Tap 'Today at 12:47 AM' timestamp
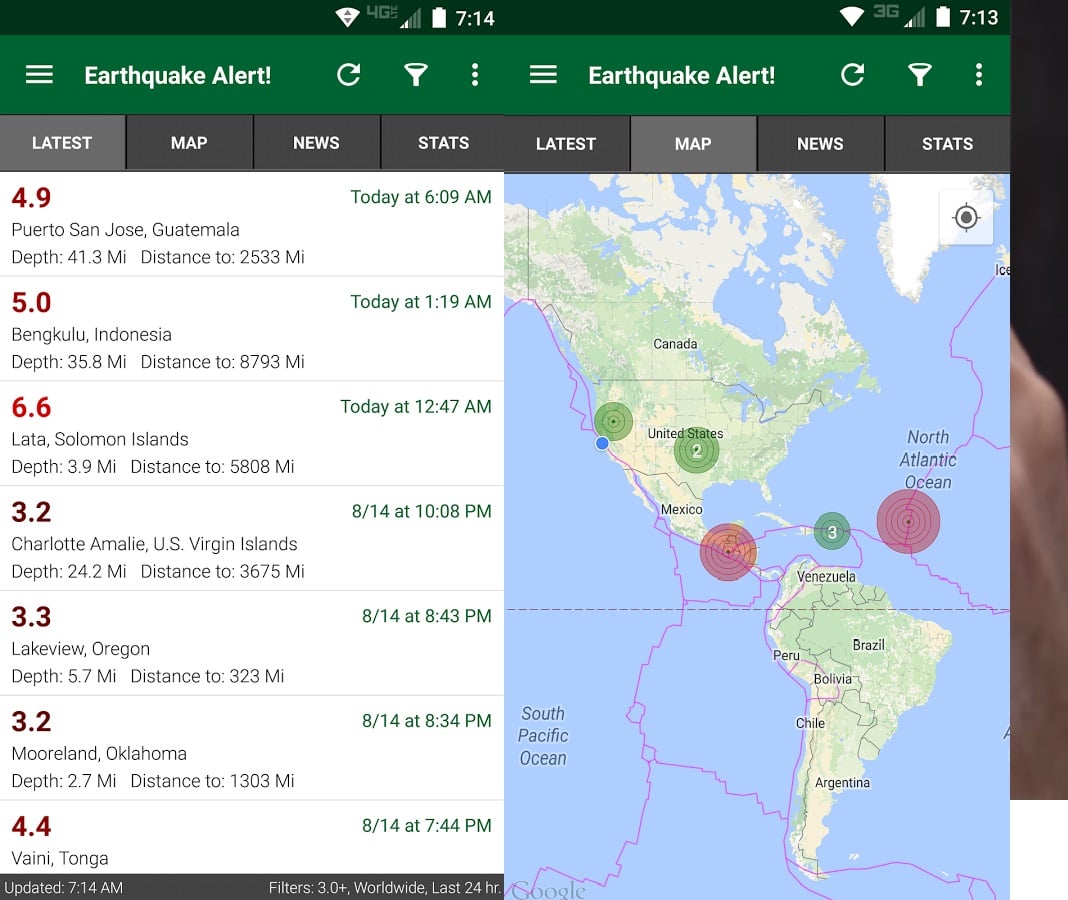The image size is (1068, 900). [416, 407]
